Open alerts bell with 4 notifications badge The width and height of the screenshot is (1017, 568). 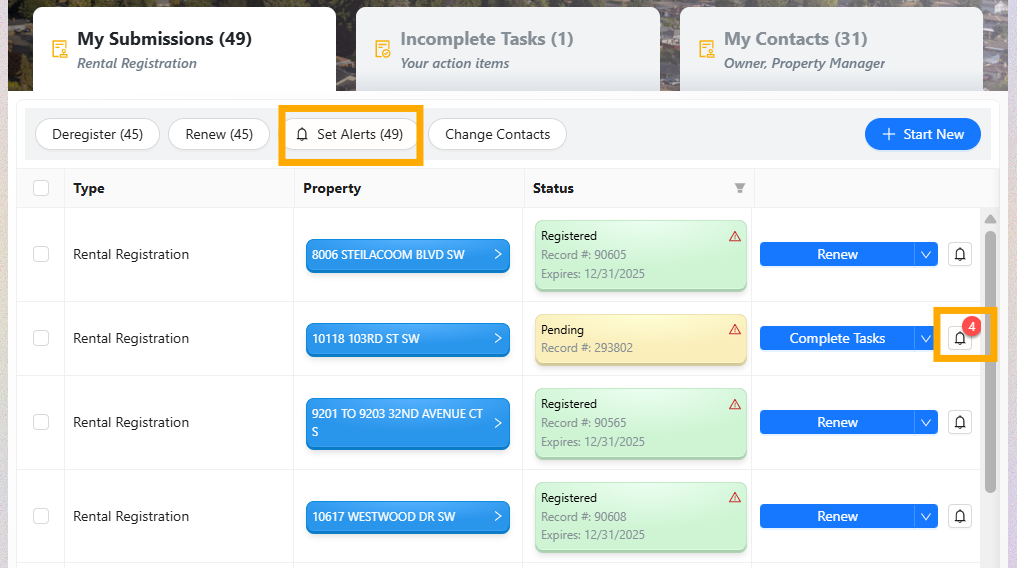point(960,338)
